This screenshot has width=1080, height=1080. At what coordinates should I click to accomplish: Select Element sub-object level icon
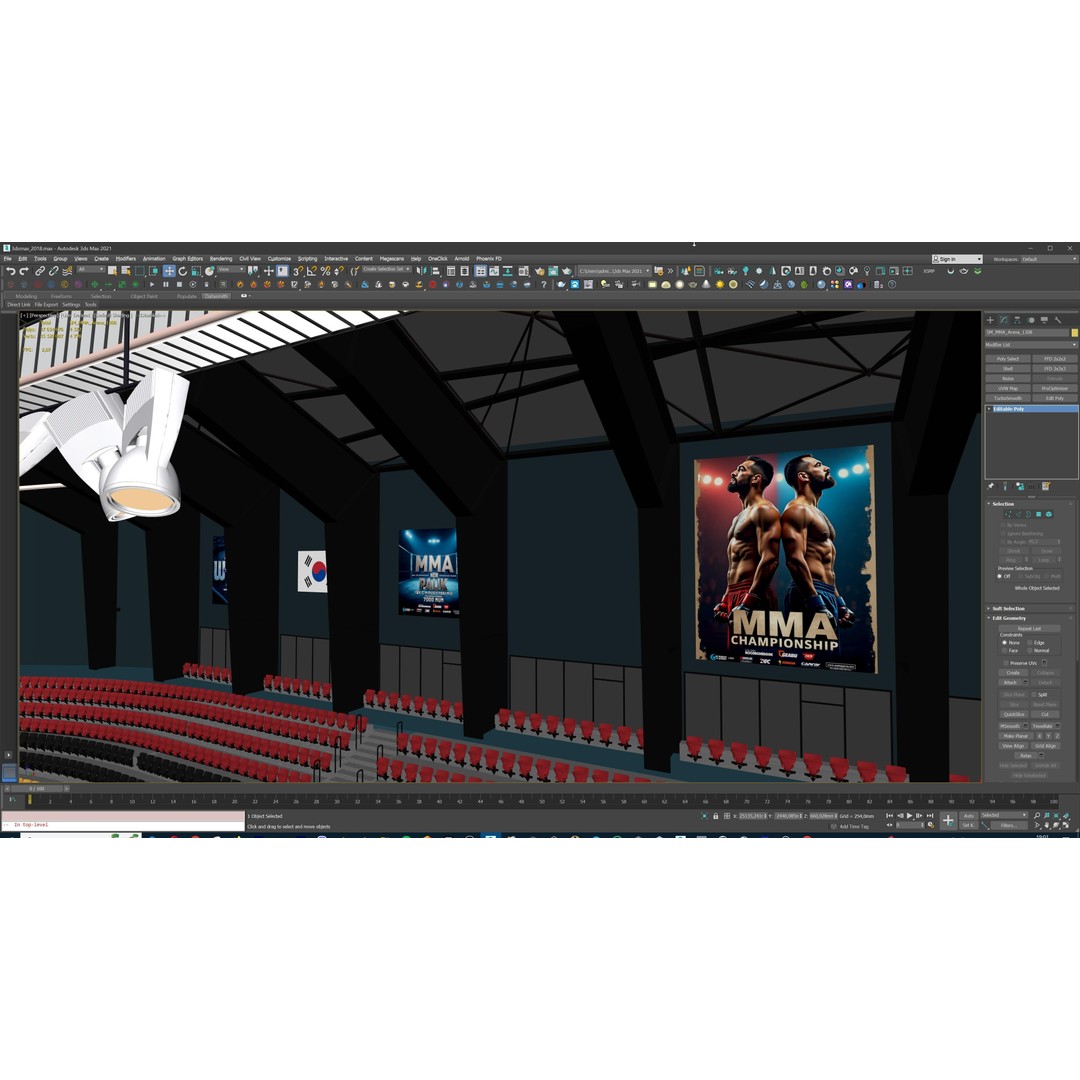point(1048,515)
